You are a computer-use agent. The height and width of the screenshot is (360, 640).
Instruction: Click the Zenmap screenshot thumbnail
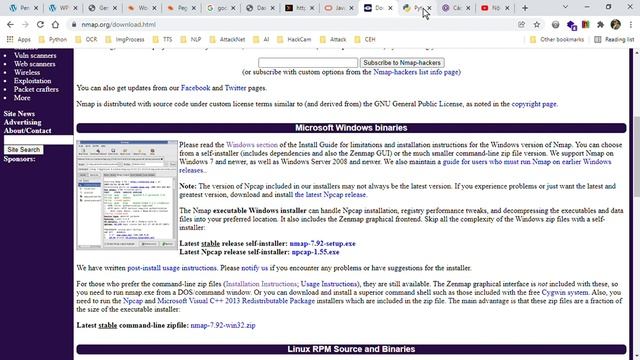[127, 195]
